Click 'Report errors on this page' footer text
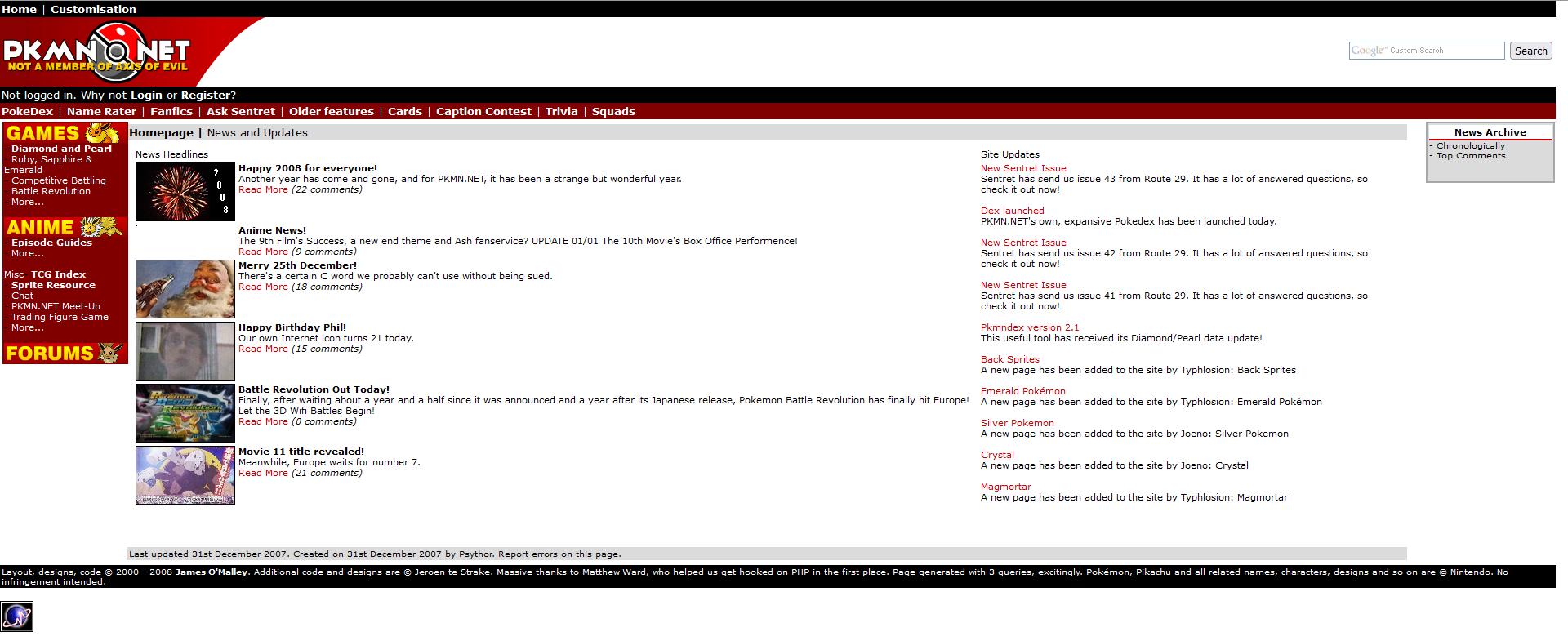Image resolution: width=1568 pixels, height=641 pixels. coord(559,554)
